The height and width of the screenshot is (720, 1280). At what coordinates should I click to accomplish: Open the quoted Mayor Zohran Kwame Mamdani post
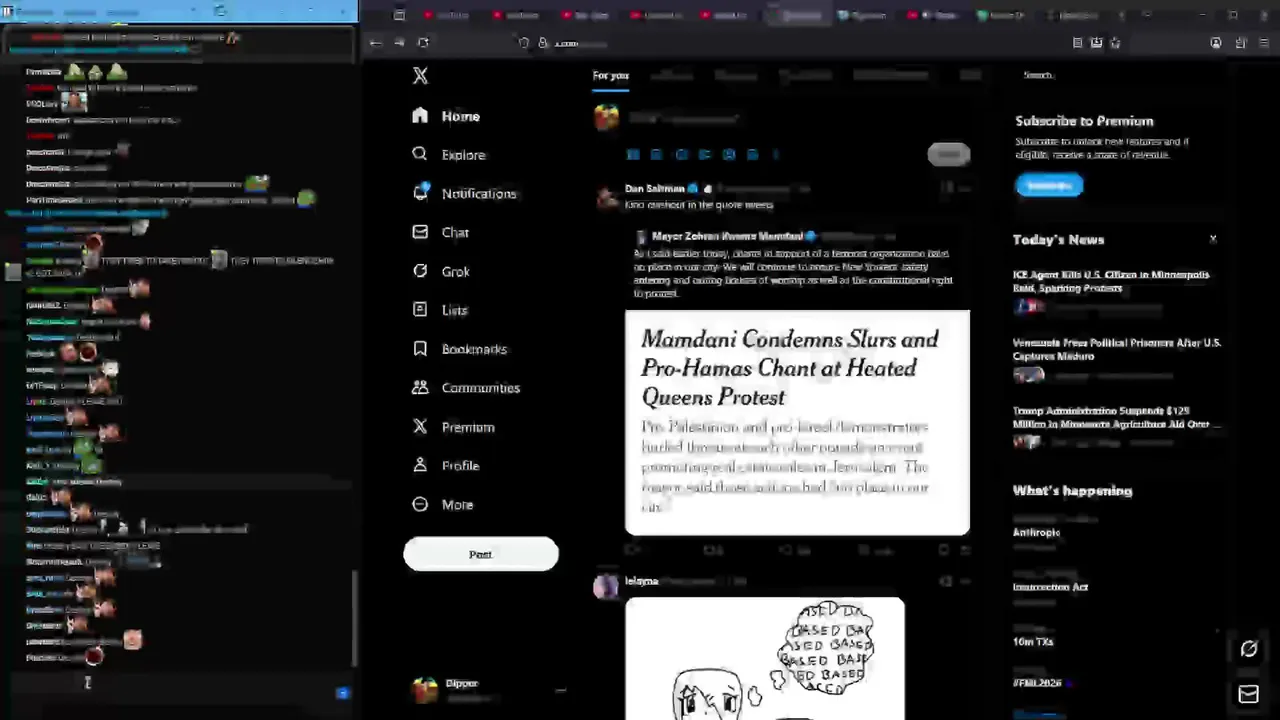click(x=796, y=264)
